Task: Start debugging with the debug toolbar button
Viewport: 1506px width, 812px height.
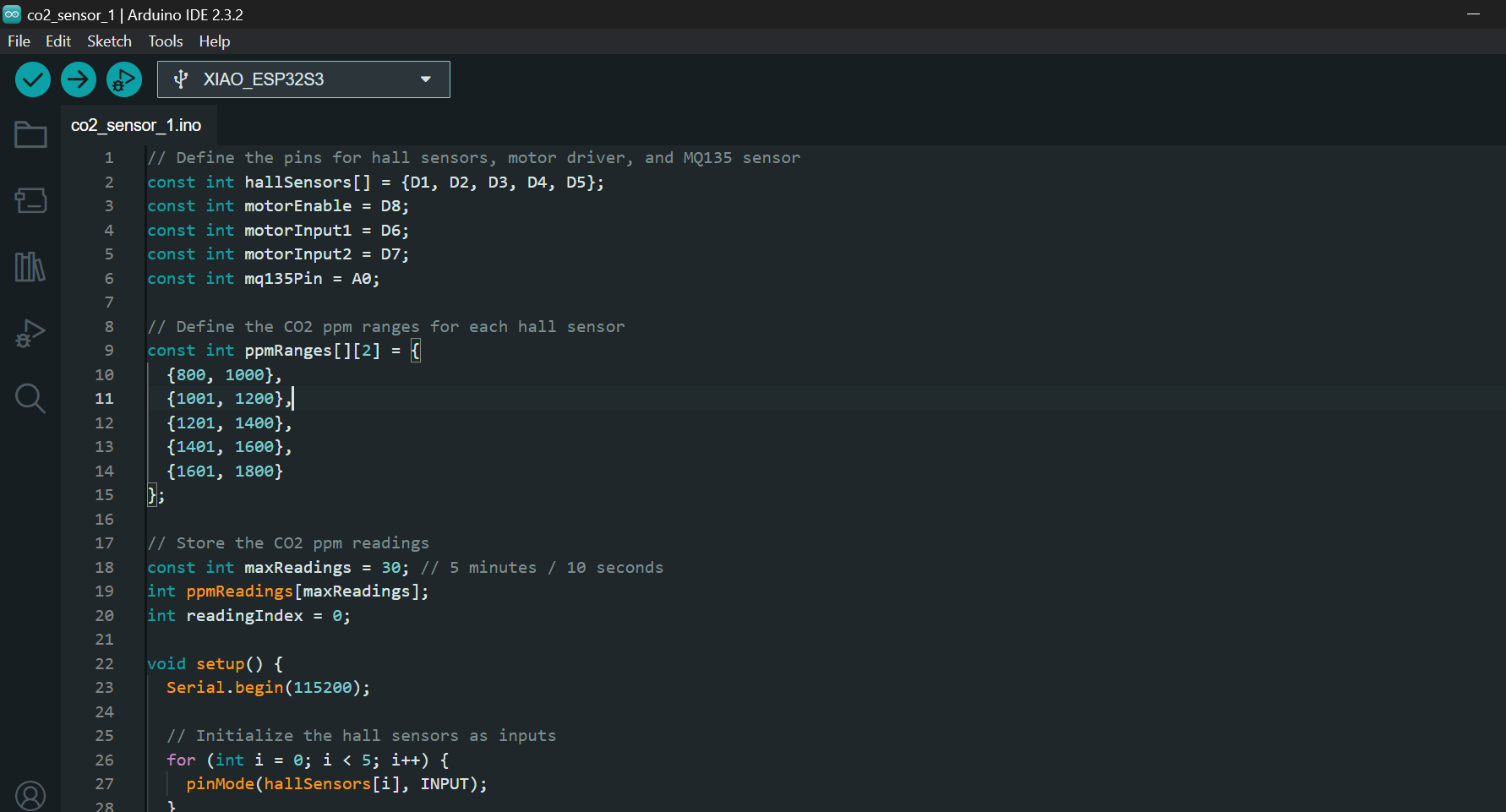Action: pos(124,79)
